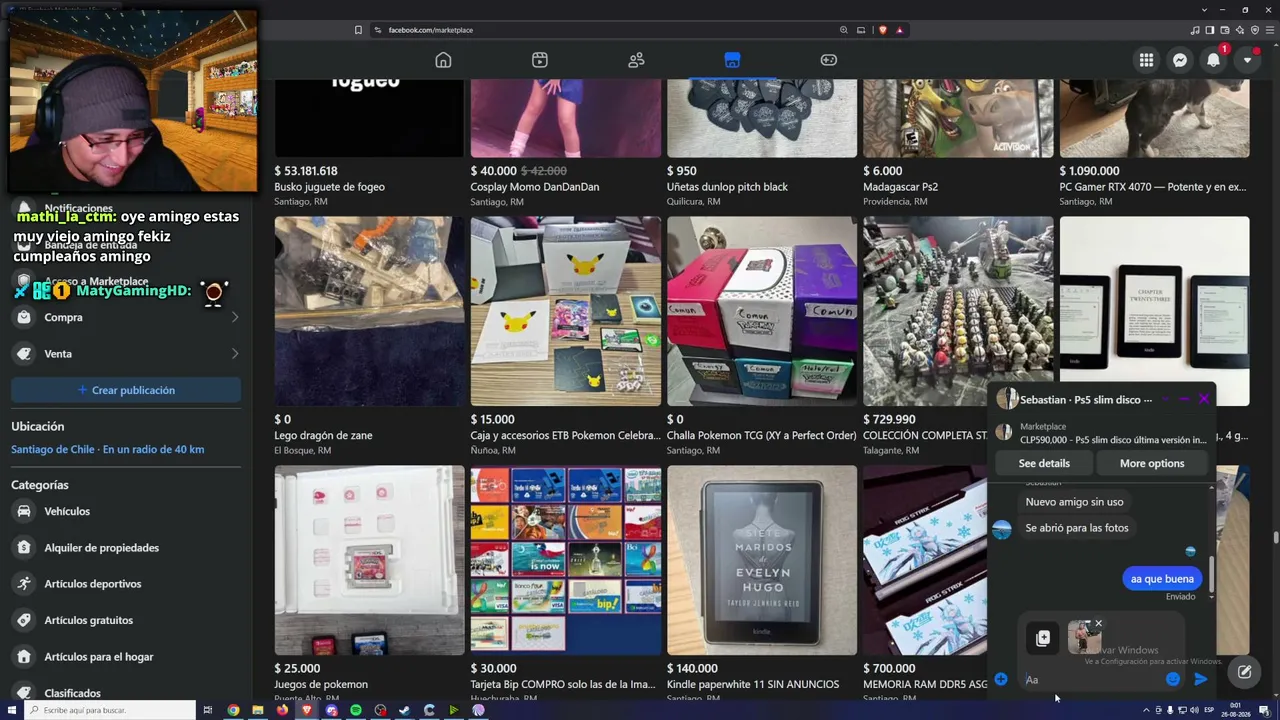Click See details in the chat popup
The height and width of the screenshot is (720, 1280).
click(x=1044, y=463)
